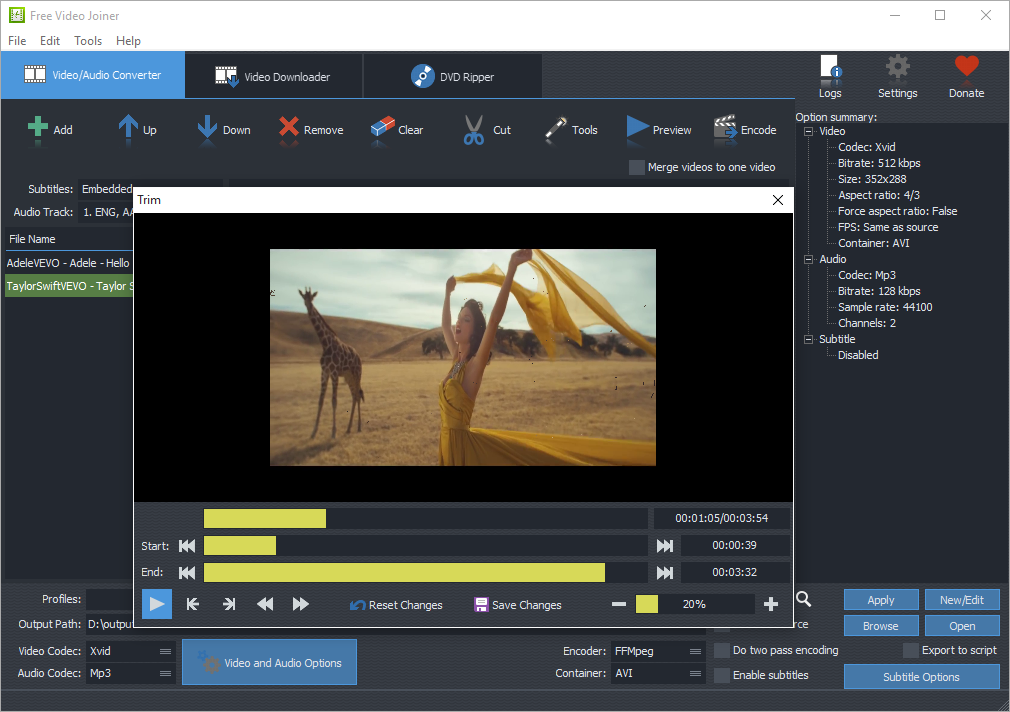Click the Start trim slider bar

click(425, 546)
